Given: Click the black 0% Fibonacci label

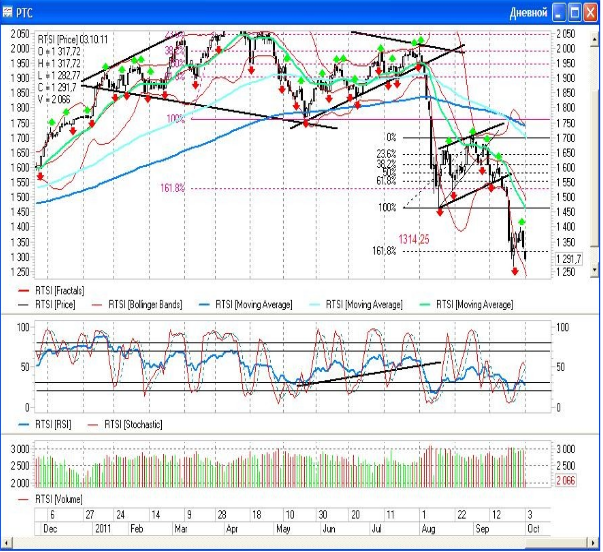Looking at the screenshot, I should tap(391, 138).
